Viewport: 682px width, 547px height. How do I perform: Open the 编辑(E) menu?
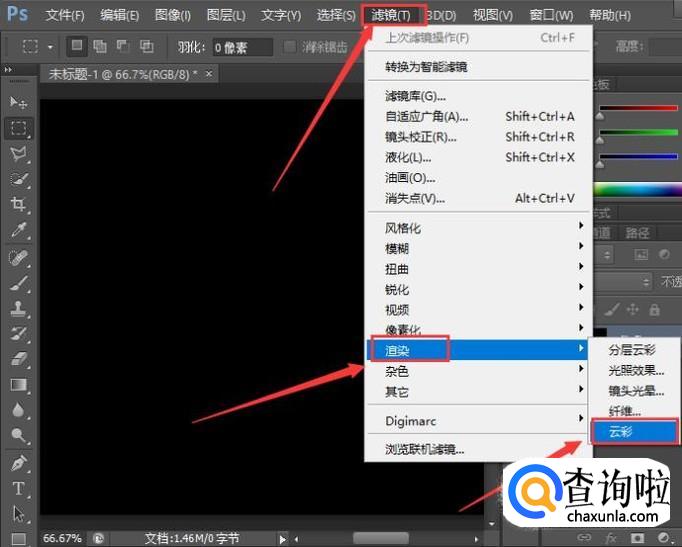click(x=120, y=16)
